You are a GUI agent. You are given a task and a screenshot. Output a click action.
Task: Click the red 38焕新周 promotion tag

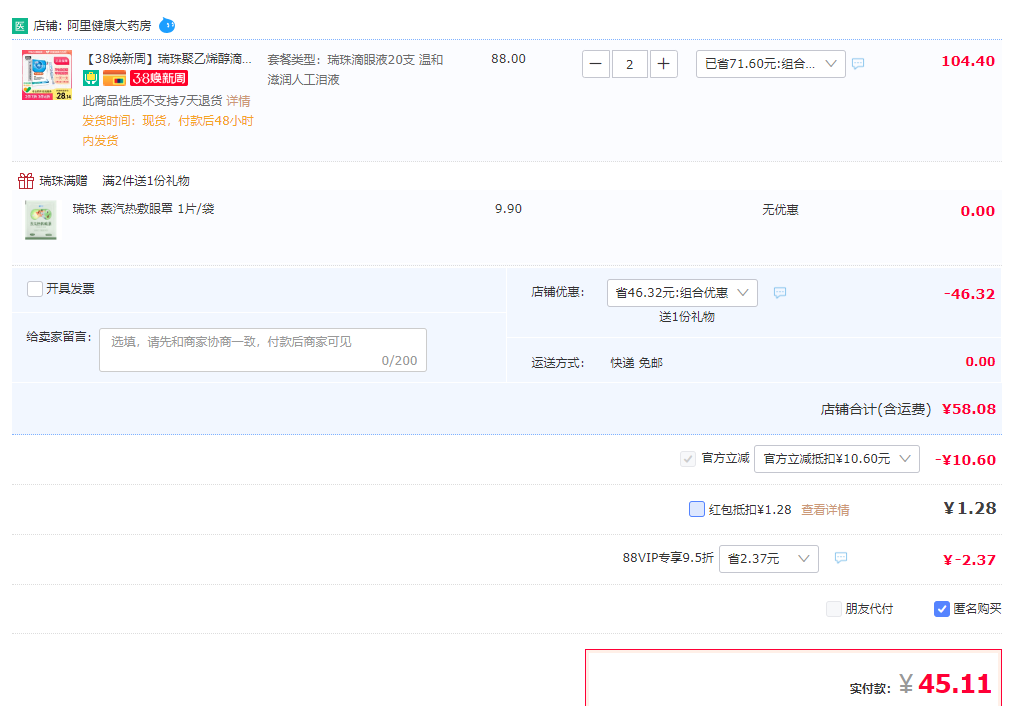click(x=159, y=79)
